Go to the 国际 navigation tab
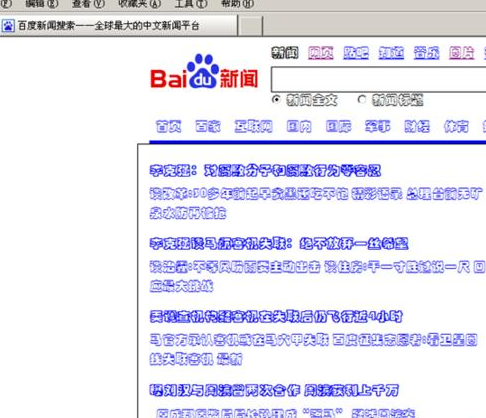Viewport: 486px width, 418px height. 338,127
